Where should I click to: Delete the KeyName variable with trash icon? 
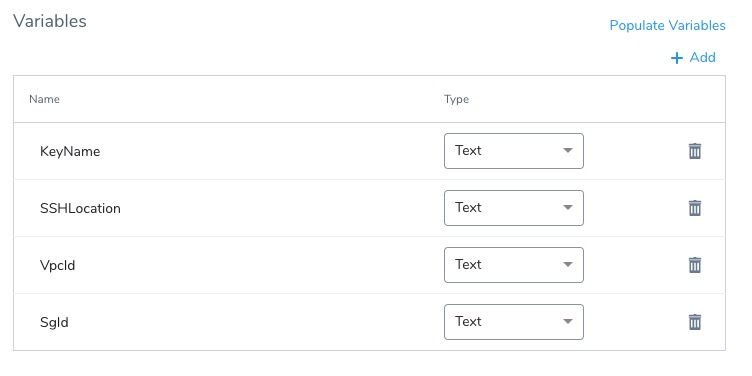pos(694,151)
